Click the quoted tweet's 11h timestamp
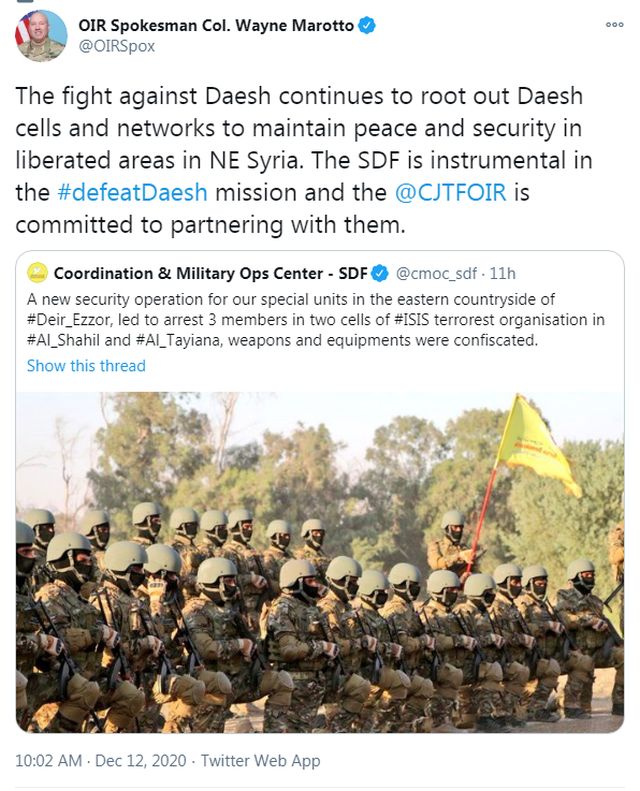The width and height of the screenshot is (640, 791). [504, 273]
